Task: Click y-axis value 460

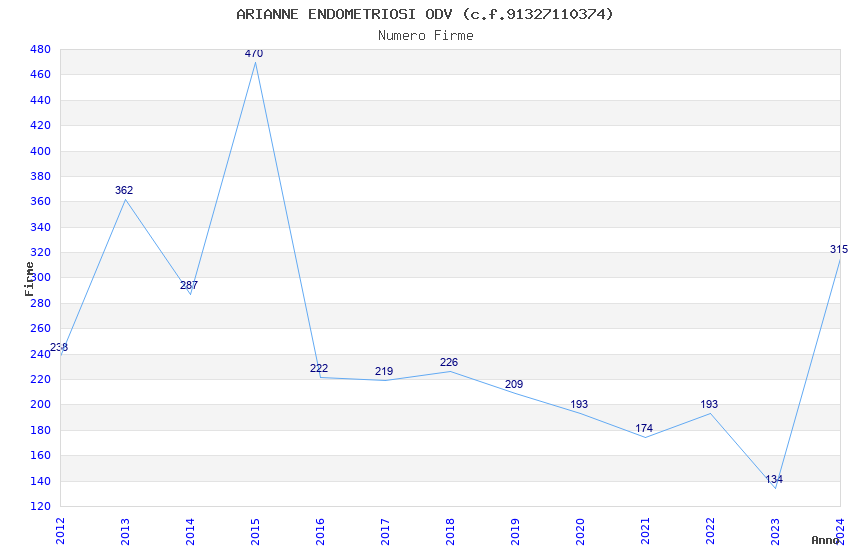Action: click(x=40, y=75)
